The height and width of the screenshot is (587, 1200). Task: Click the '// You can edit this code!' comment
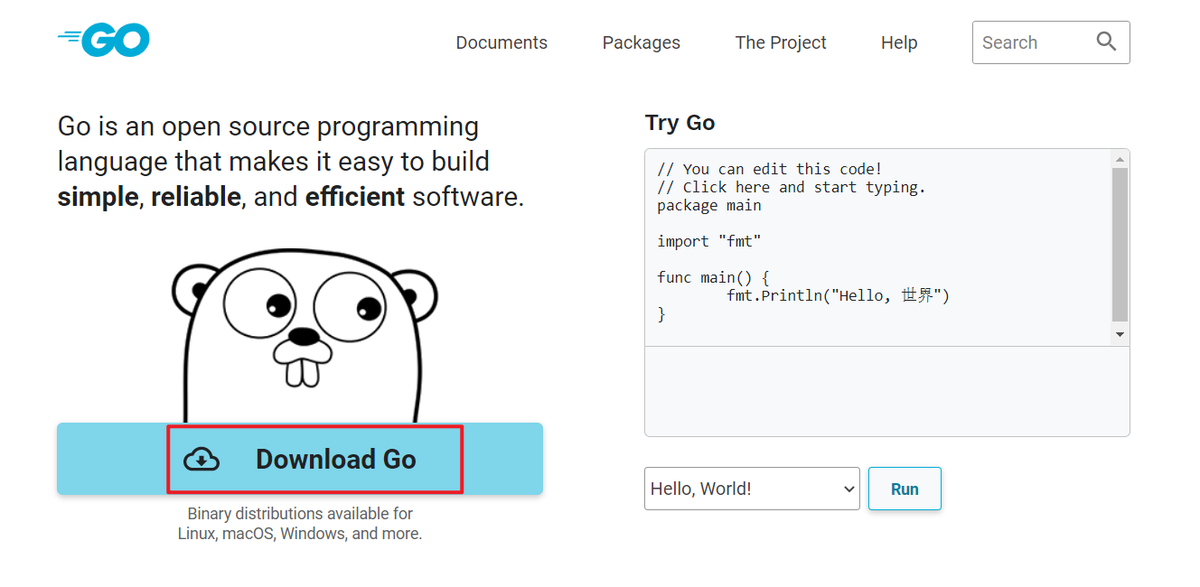click(x=770, y=169)
